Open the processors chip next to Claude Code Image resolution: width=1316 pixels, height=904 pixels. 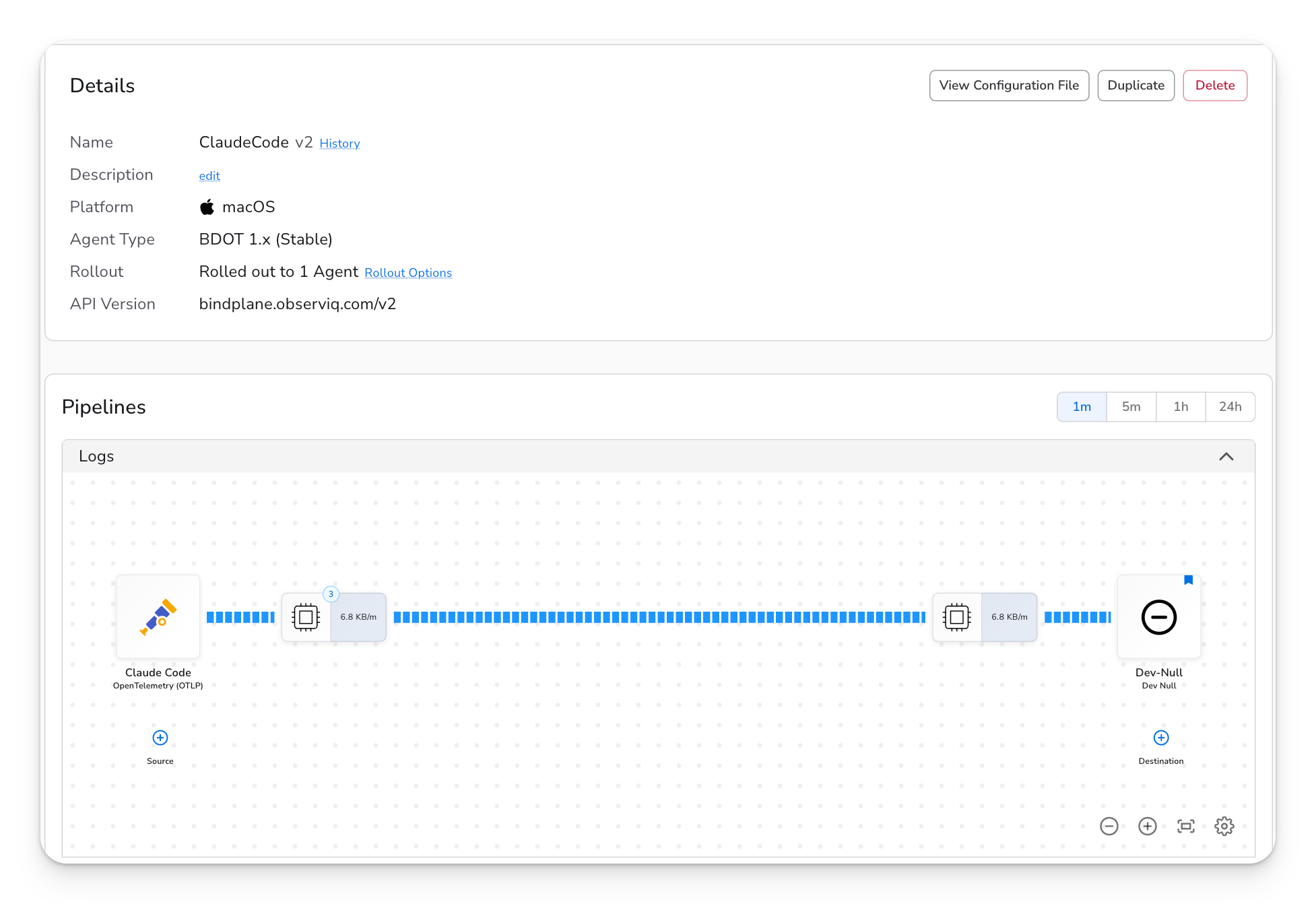pos(306,616)
